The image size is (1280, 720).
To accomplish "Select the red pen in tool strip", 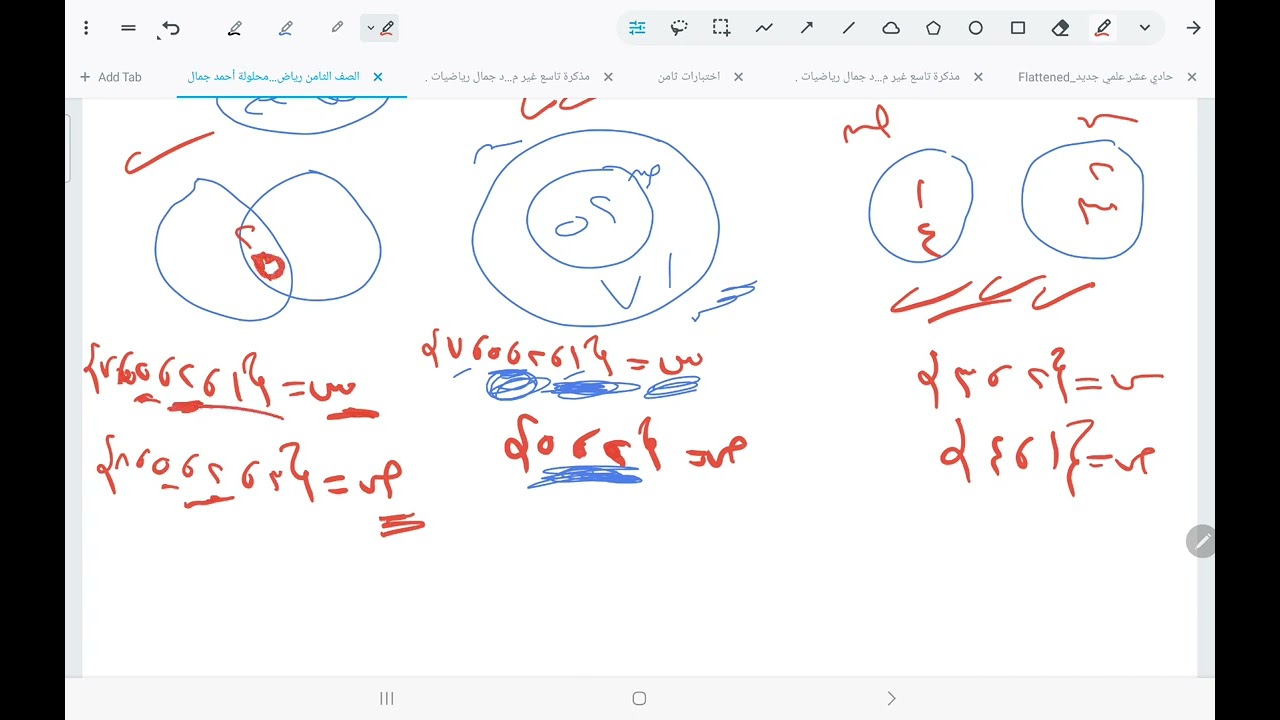I will point(1103,28).
